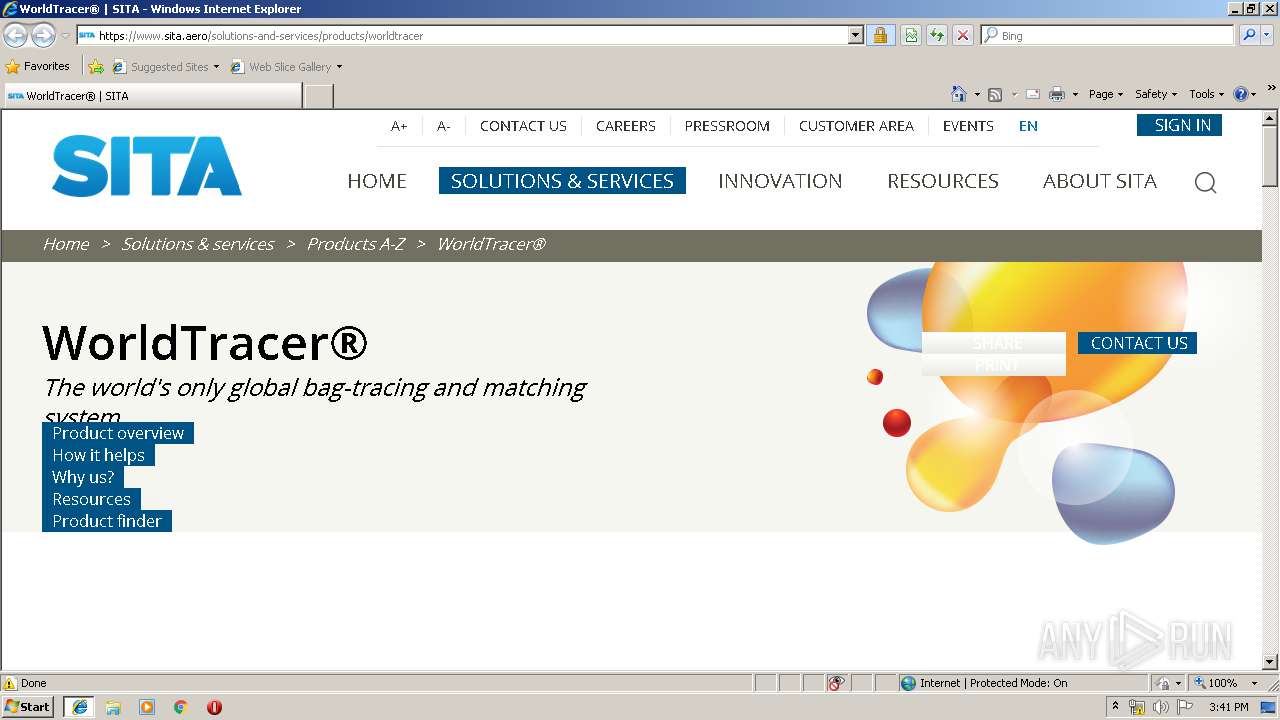Open the RSS feeds icon
1280x720 pixels.
point(995,94)
